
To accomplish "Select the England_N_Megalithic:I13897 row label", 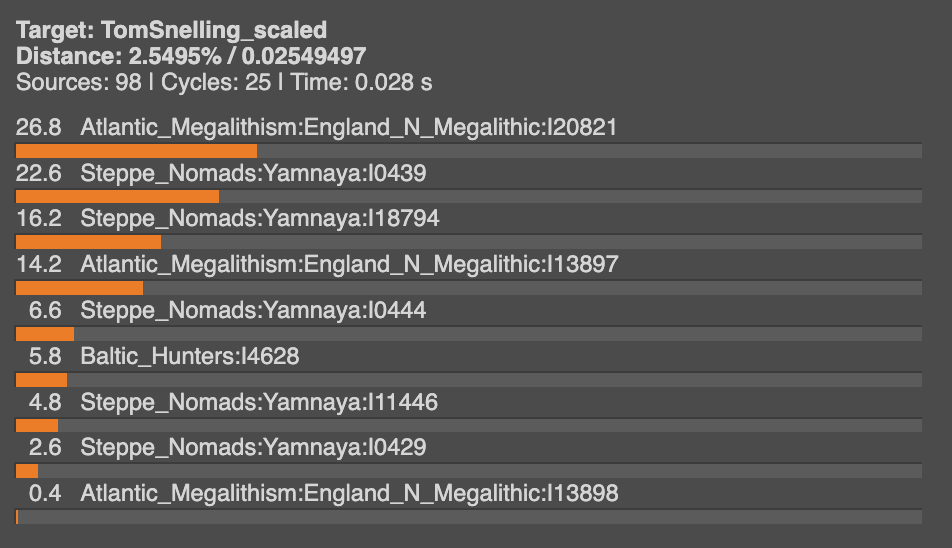I will (349, 265).
